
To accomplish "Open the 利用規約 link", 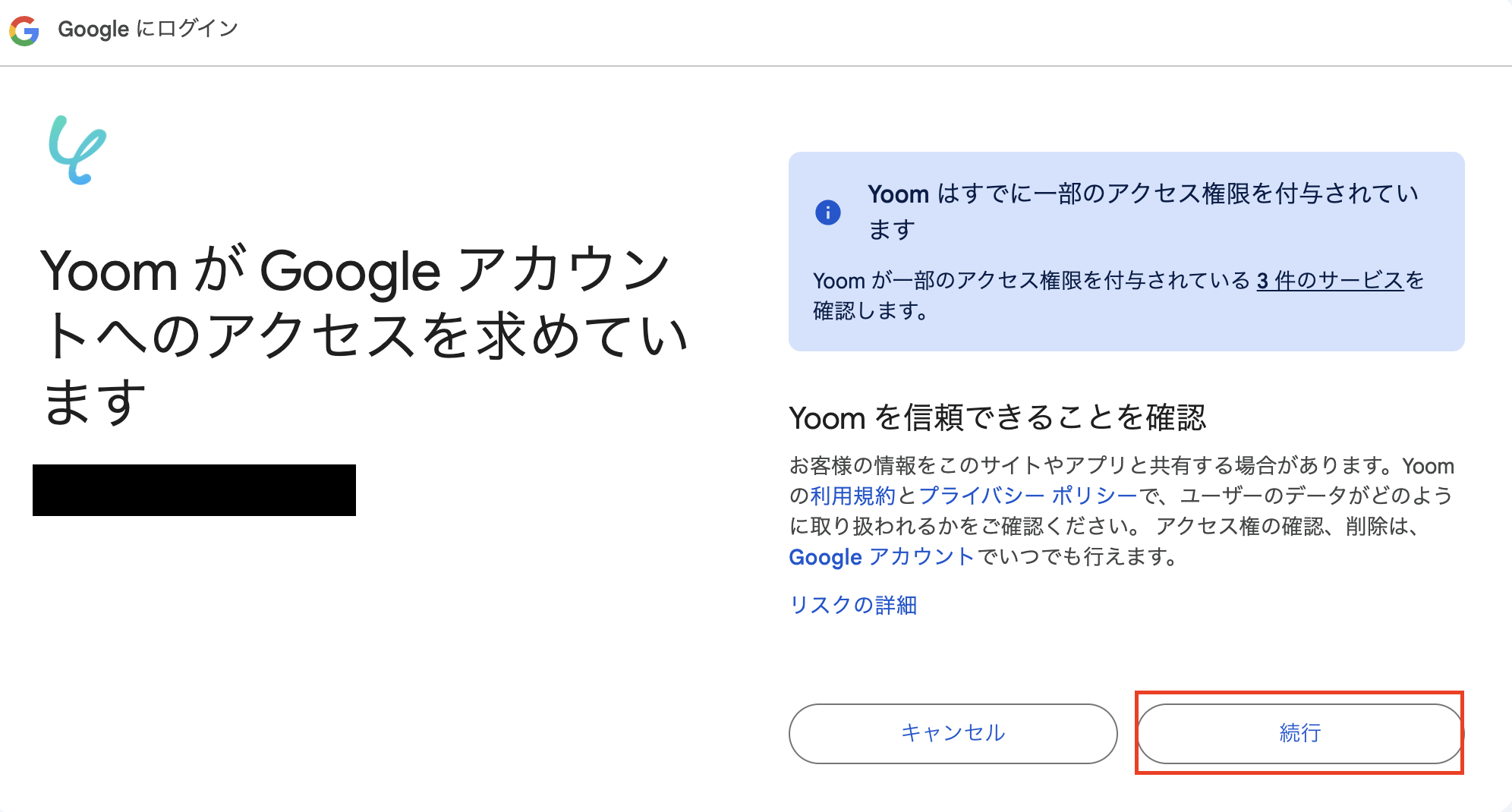I will coord(852,496).
